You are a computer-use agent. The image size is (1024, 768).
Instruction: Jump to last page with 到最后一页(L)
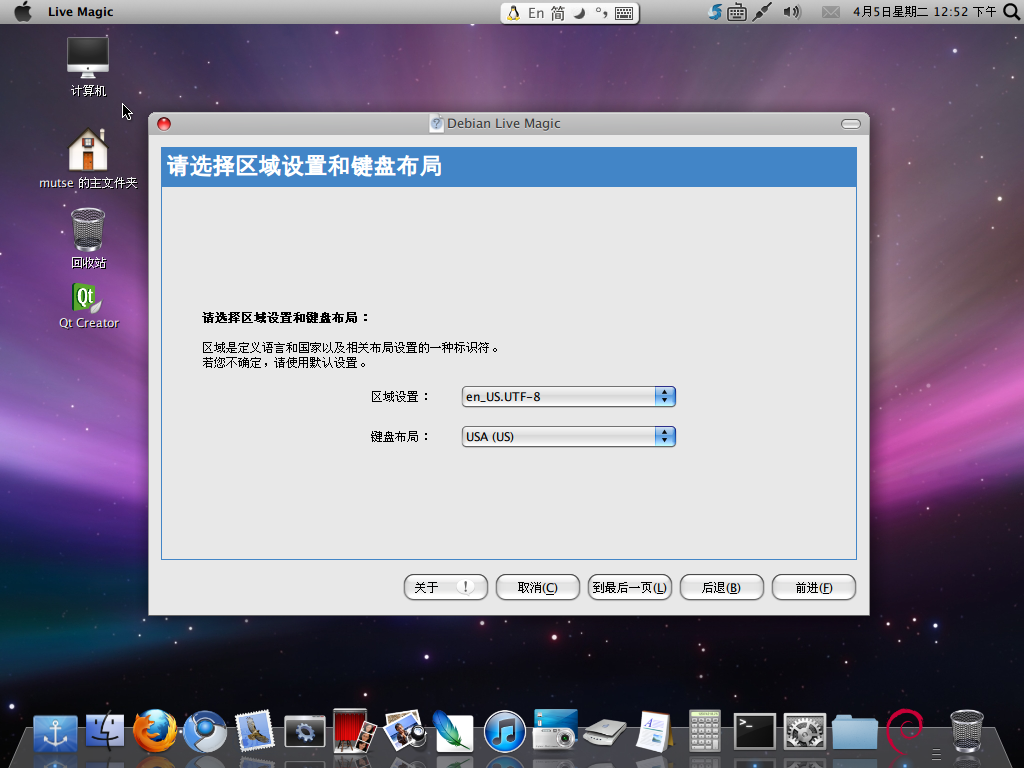(630, 587)
